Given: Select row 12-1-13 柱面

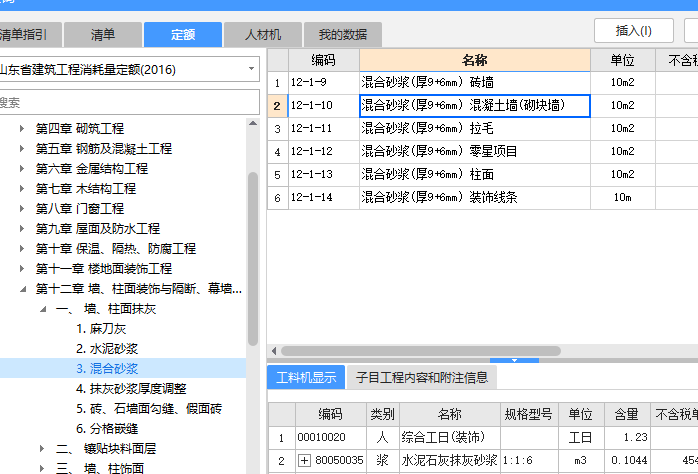Looking at the screenshot, I should (x=483, y=174).
